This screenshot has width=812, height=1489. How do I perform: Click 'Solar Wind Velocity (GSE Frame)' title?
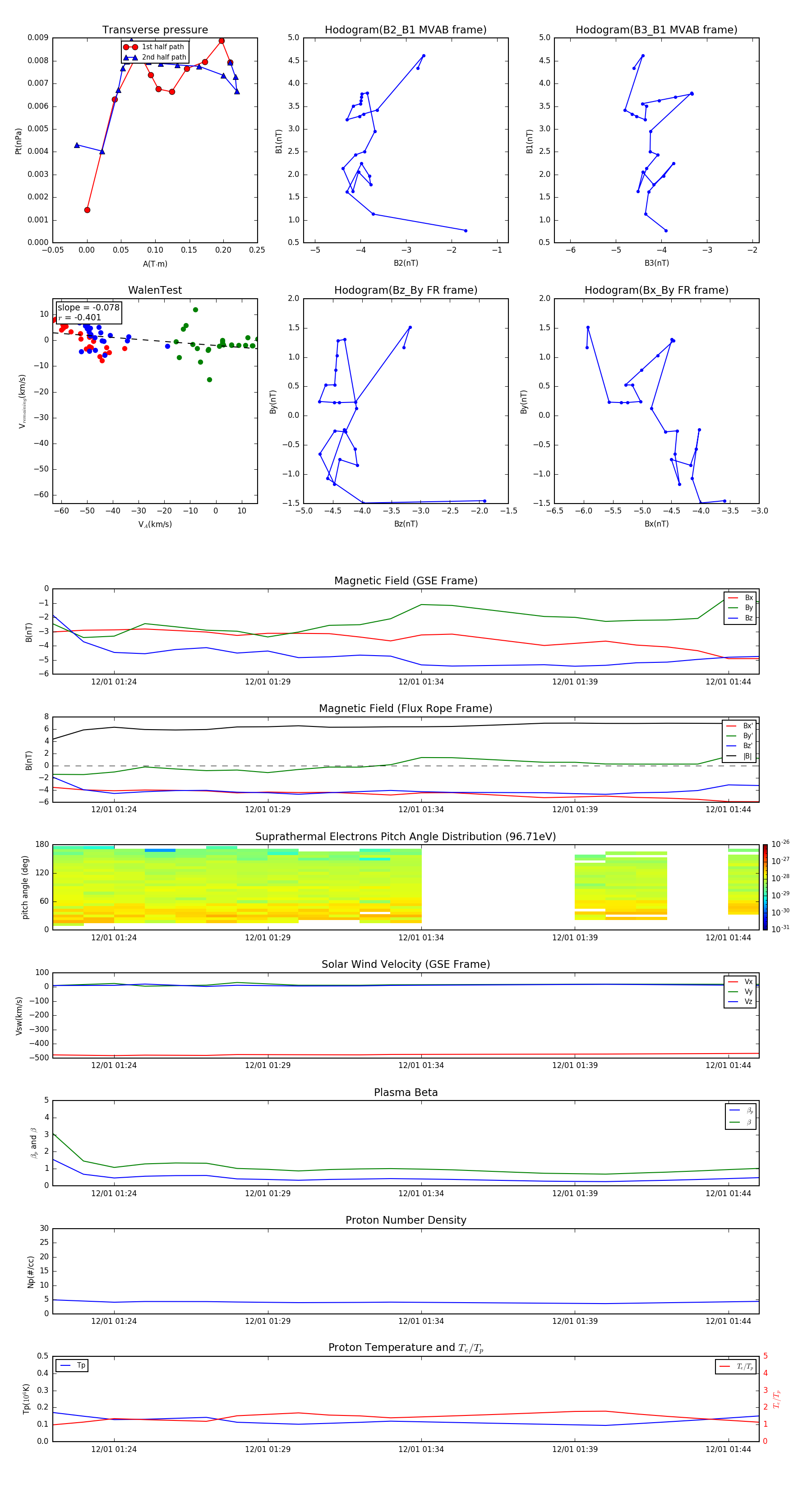click(406, 964)
